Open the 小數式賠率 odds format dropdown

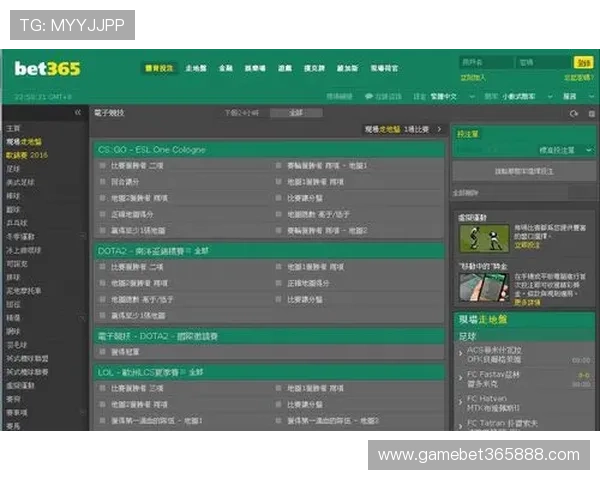527,96
